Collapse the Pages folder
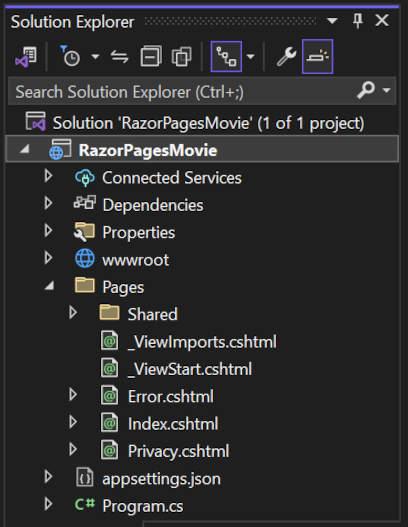 [x=49, y=285]
